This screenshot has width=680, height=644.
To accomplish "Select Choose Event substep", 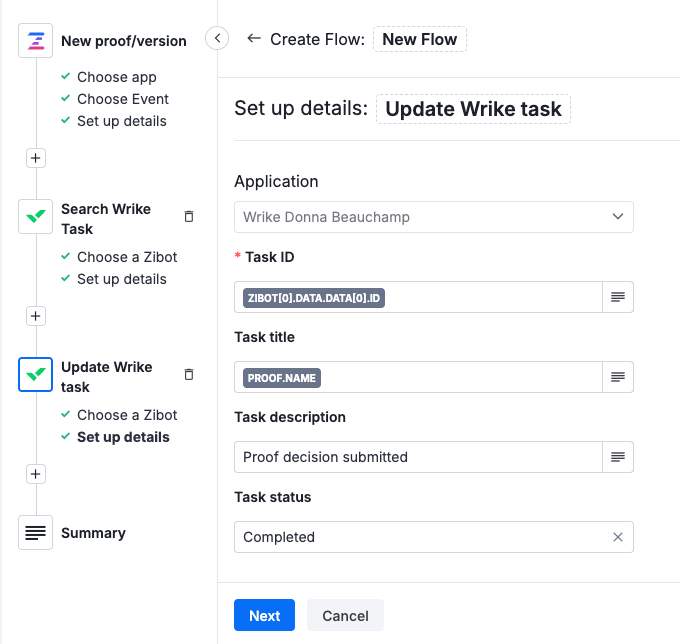I will click(x=123, y=99).
